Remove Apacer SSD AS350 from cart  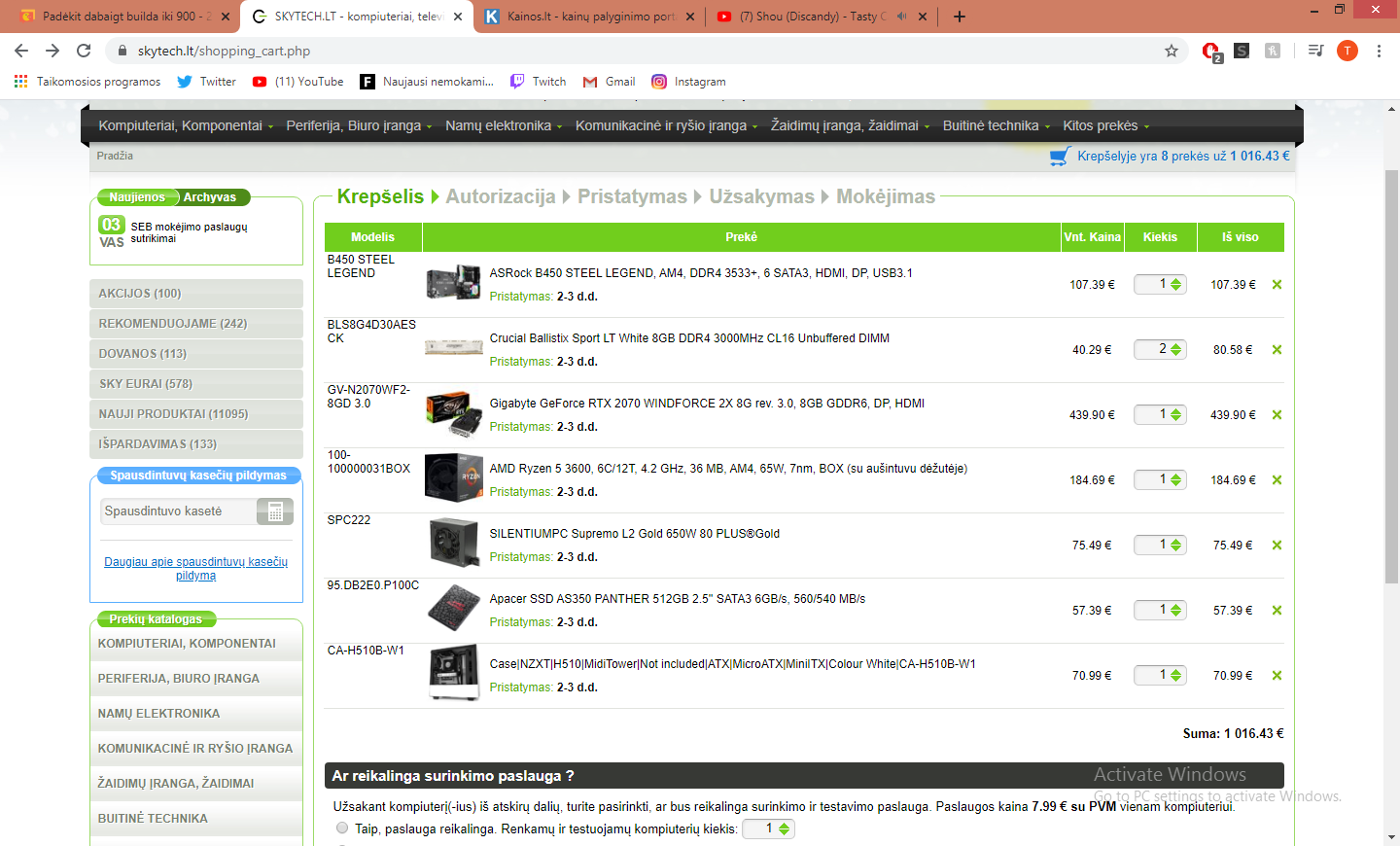[x=1277, y=611]
